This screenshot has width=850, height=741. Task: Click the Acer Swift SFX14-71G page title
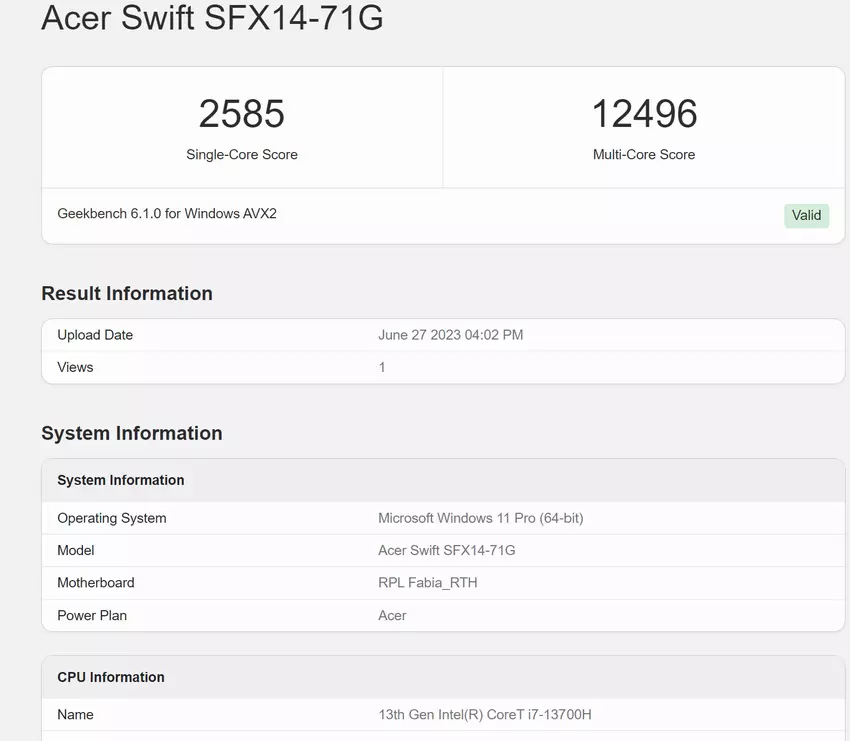[212, 19]
